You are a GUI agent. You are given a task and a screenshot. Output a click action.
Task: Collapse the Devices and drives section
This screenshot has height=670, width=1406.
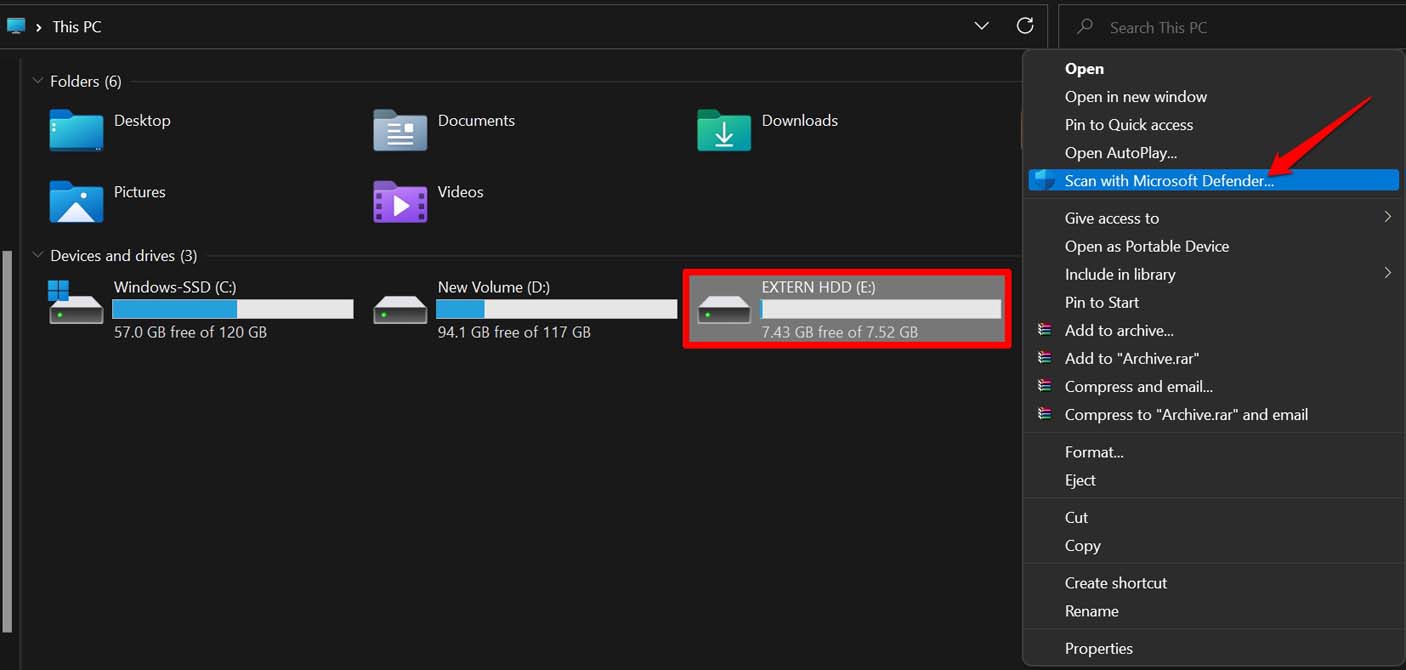click(37, 255)
